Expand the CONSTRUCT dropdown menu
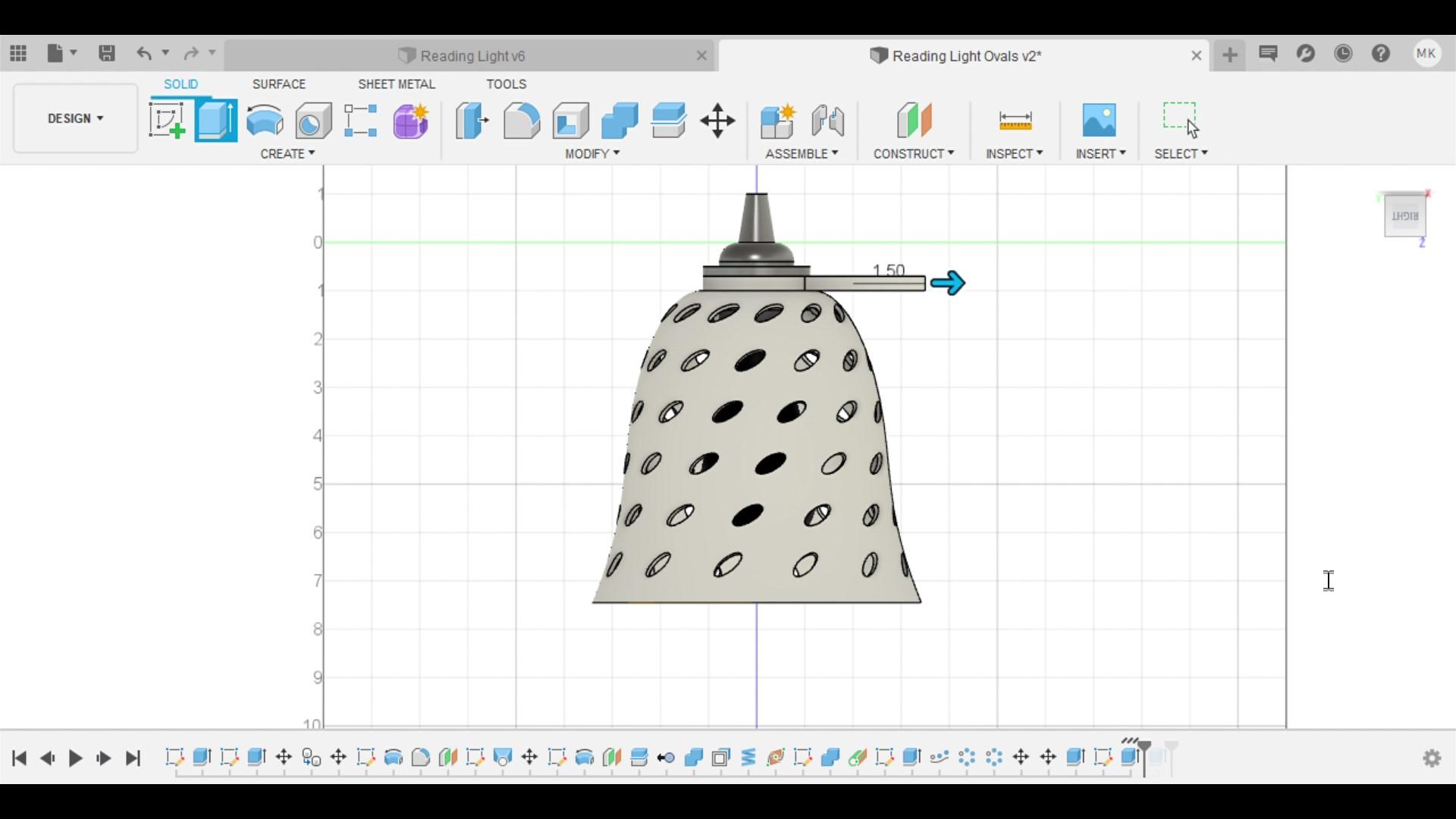Viewport: 1456px width, 819px height. (913, 153)
